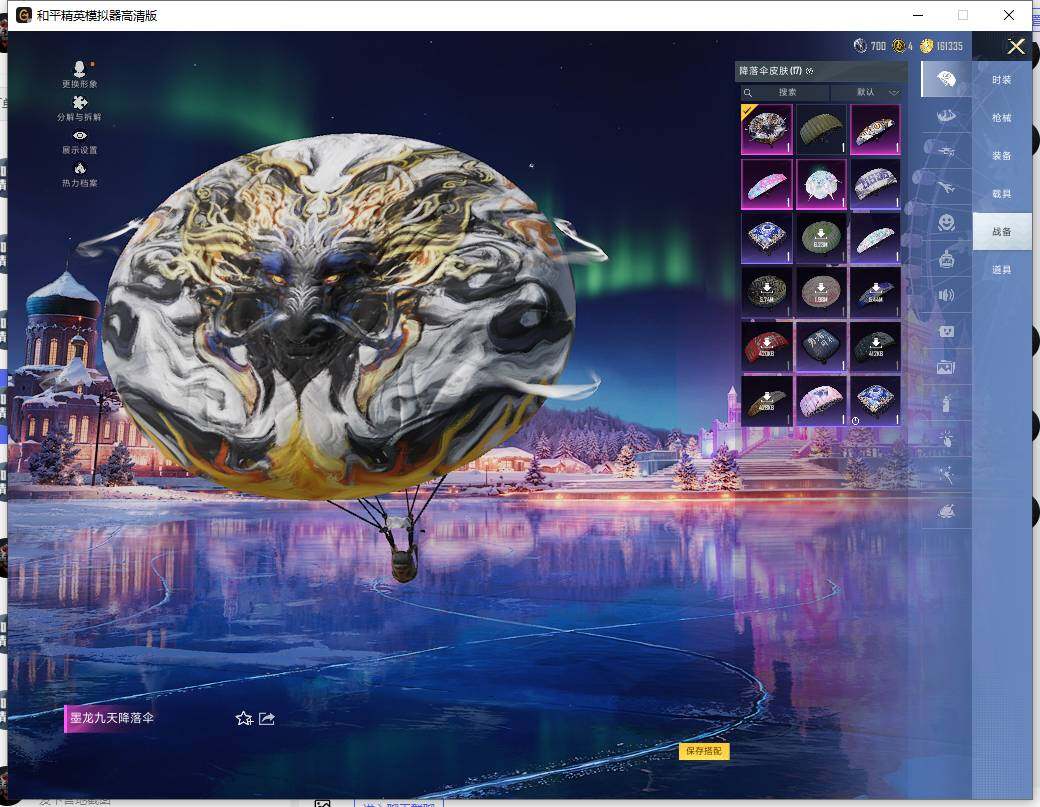Click the info icon beside 降落伞皮肤(17)

tap(809, 71)
